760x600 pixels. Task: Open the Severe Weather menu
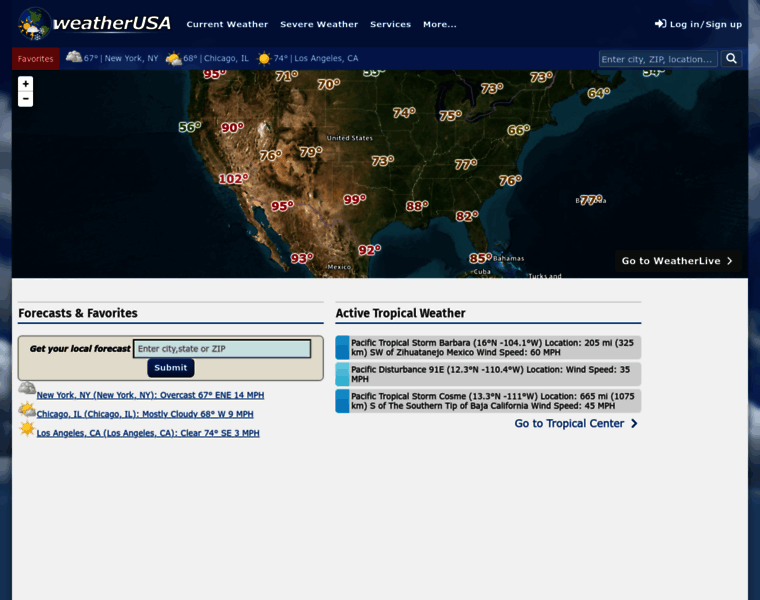click(x=319, y=24)
